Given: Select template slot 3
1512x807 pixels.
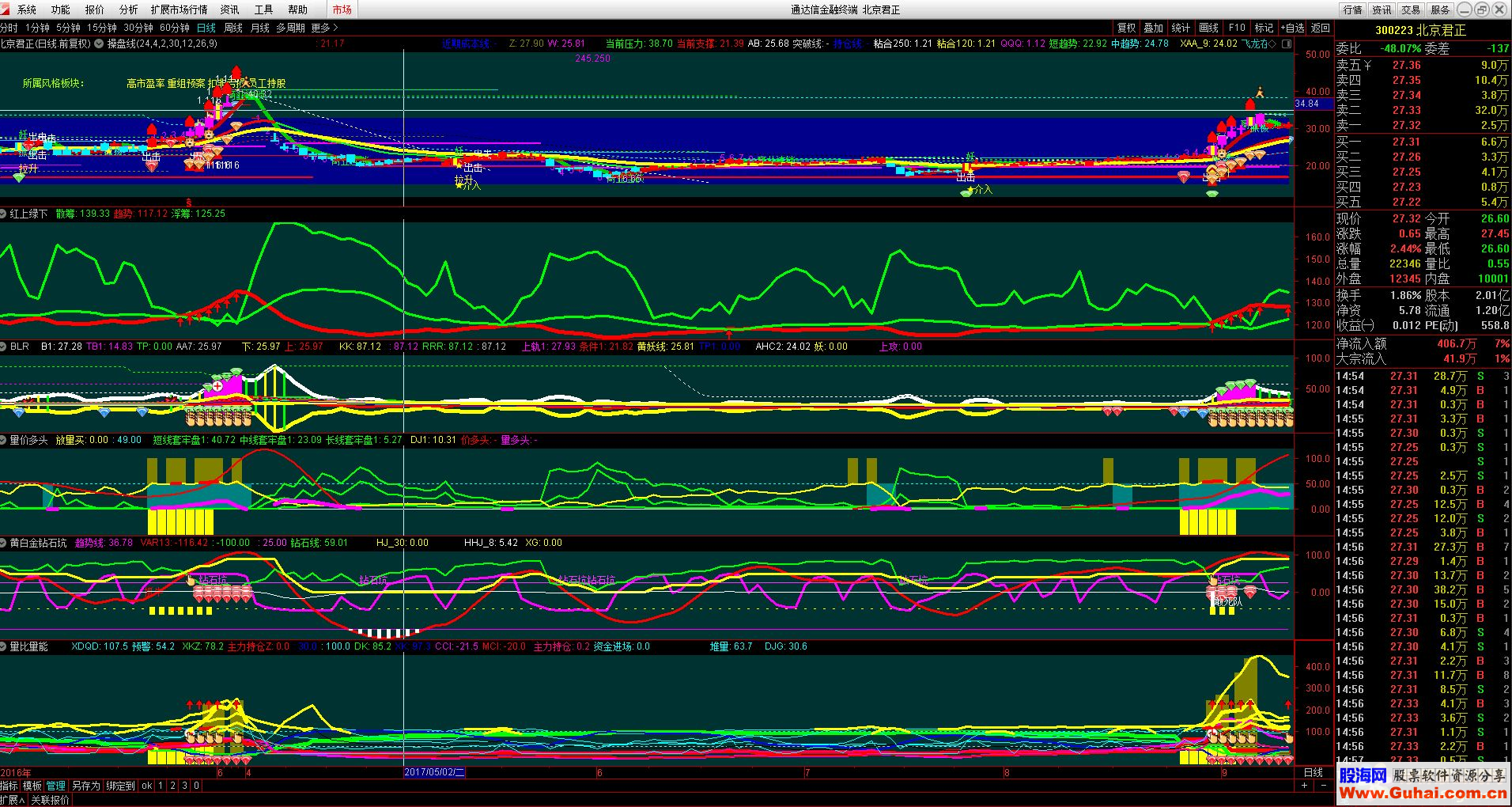Looking at the screenshot, I should coord(184,786).
